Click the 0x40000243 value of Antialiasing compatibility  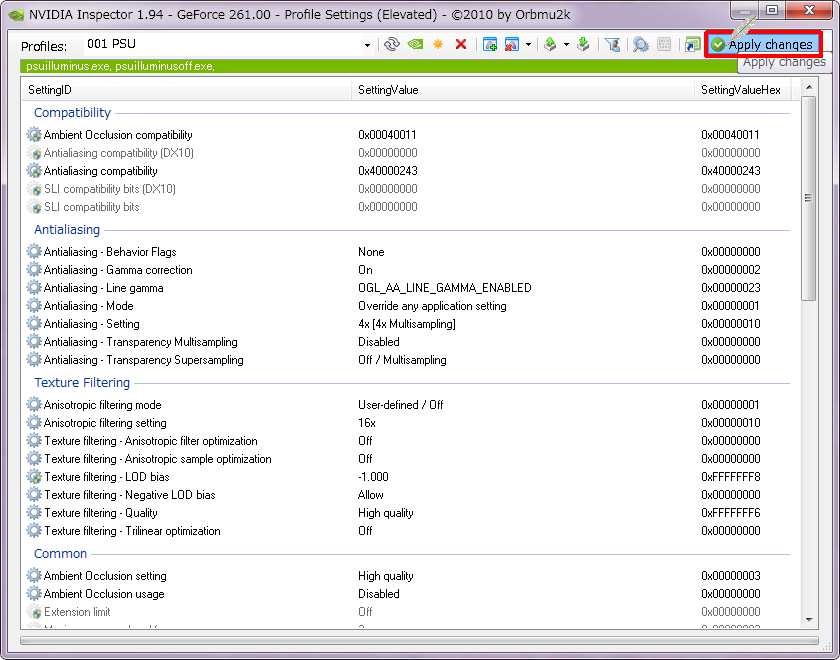[x=388, y=171]
